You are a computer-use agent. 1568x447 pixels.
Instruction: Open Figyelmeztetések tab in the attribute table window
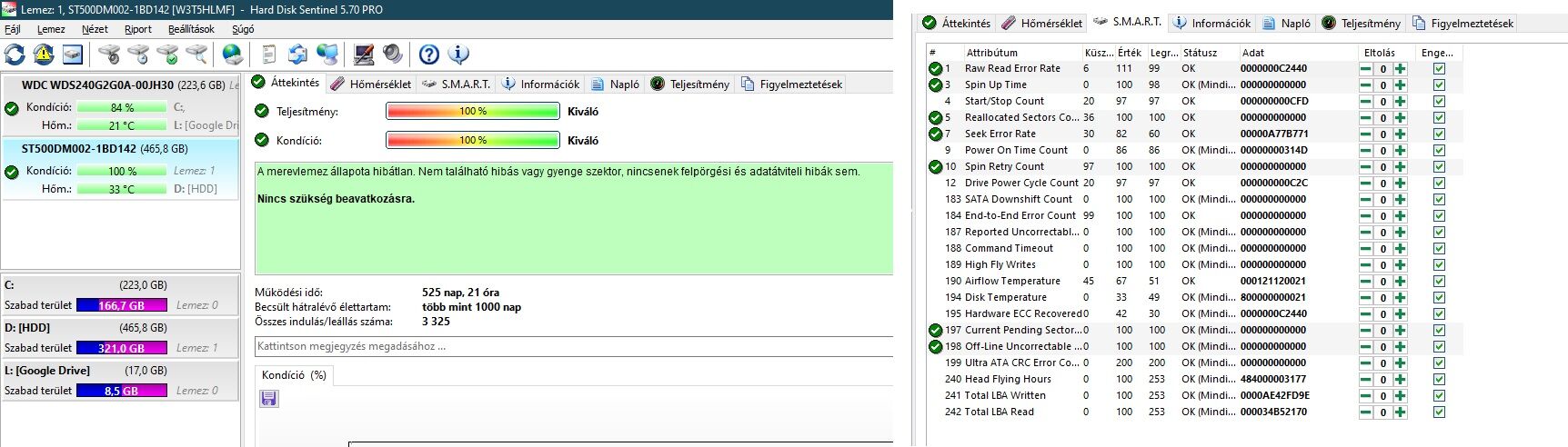pyautogui.click(x=1463, y=23)
